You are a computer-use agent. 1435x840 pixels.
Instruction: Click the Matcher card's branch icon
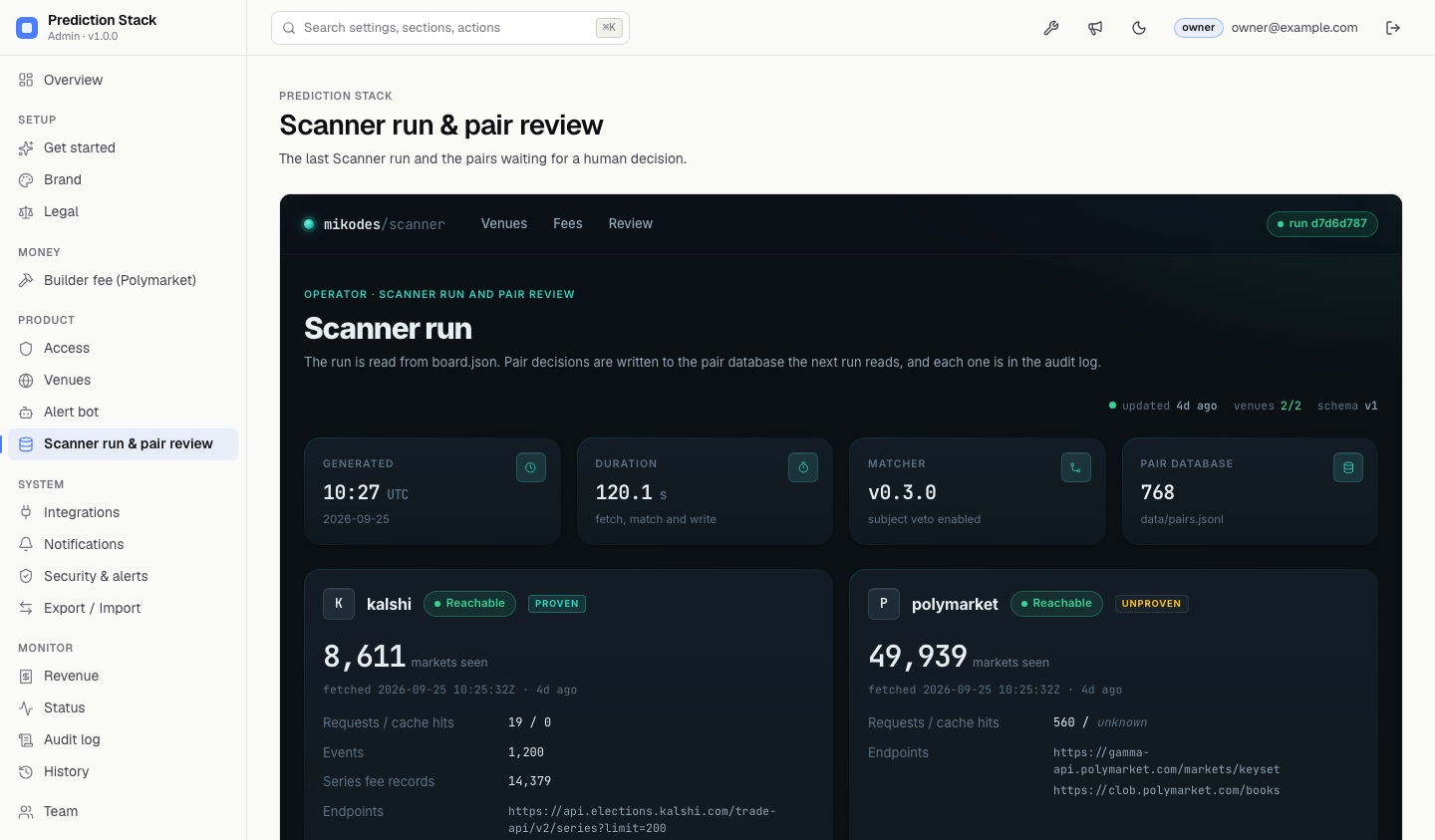1076,467
